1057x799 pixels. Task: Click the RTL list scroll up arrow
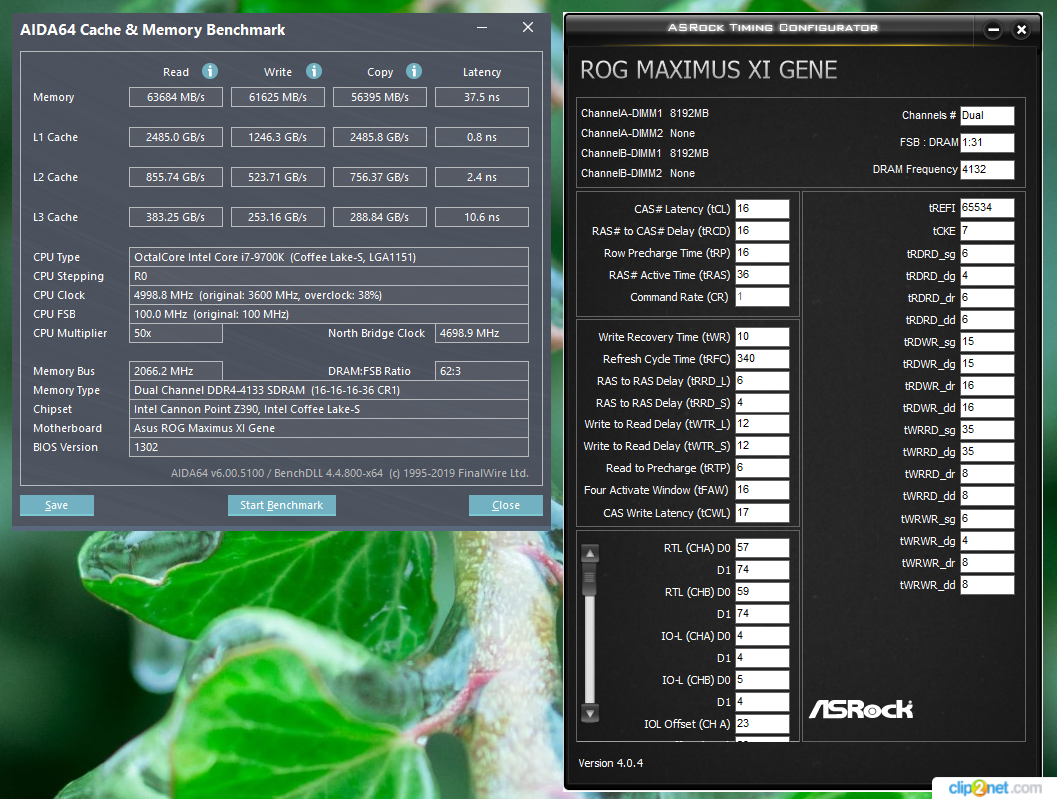click(x=590, y=554)
